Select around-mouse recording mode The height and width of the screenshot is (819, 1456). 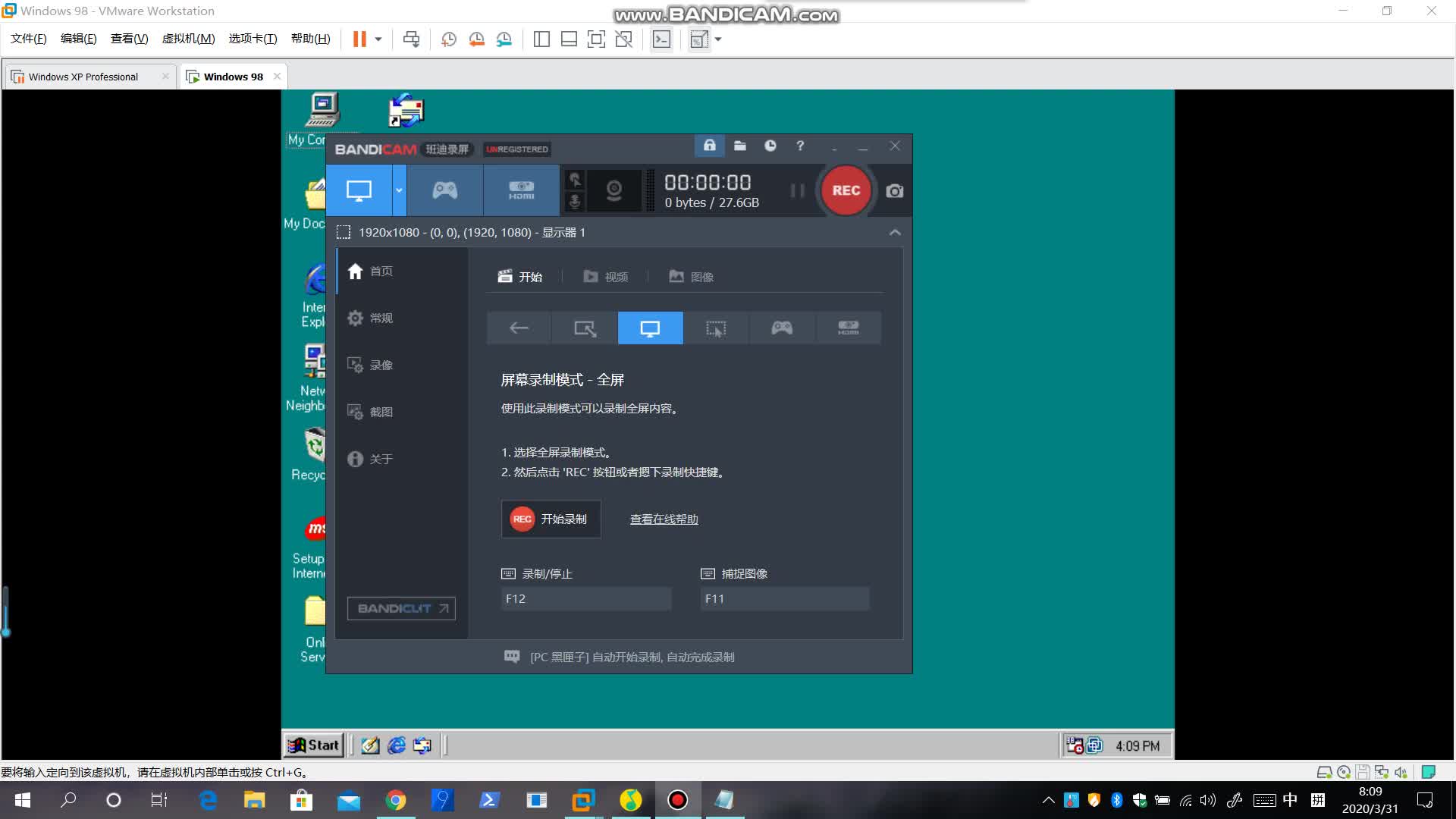(x=716, y=328)
